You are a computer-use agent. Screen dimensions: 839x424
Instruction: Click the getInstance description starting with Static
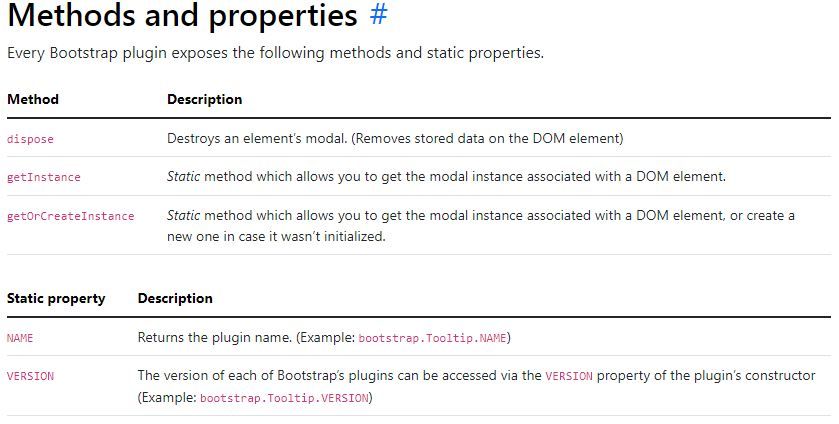tap(446, 177)
